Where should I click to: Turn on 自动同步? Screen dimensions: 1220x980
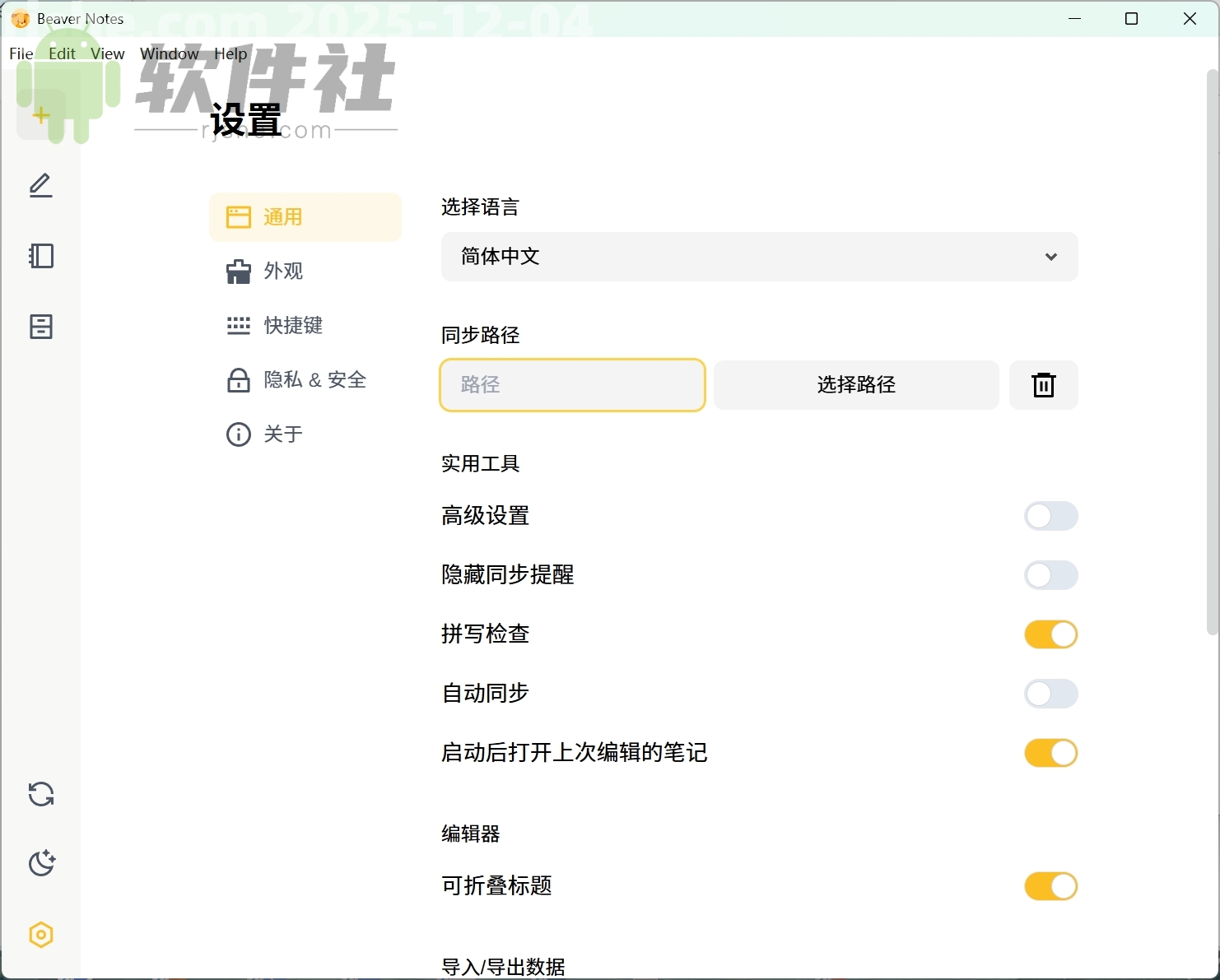click(x=1050, y=694)
